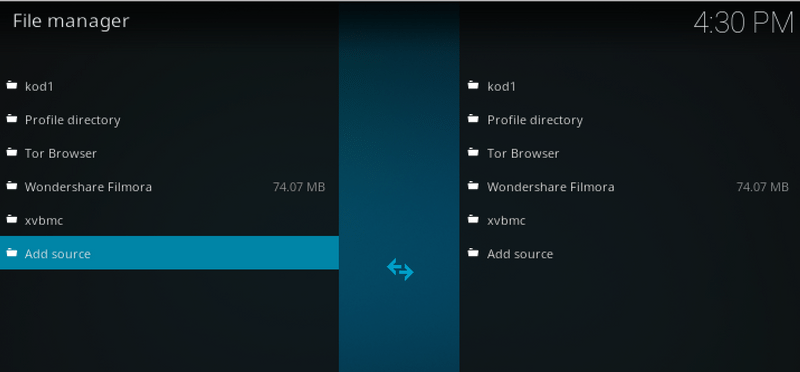Click the folder icon beside right xvbmc
The width and height of the screenshot is (800, 372).
click(473, 219)
